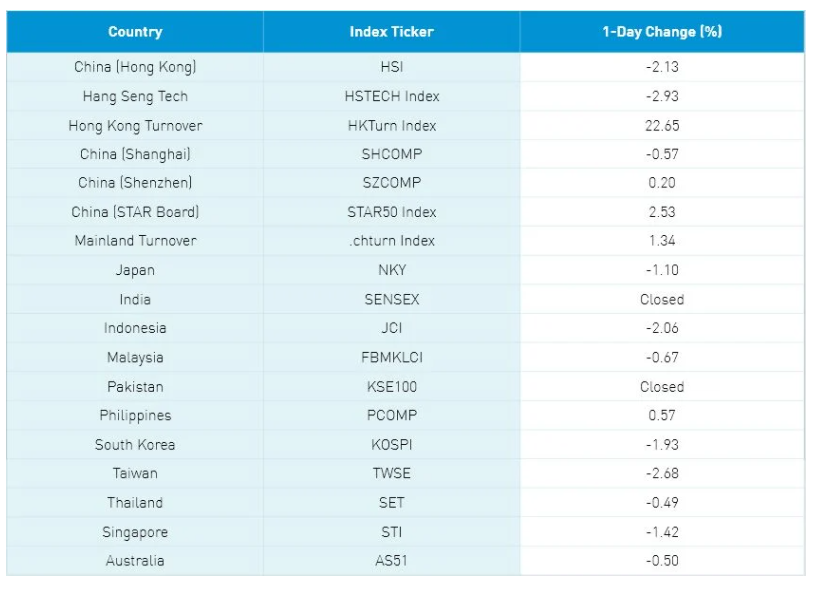The width and height of the screenshot is (817, 591).
Task: Click Taiwan's change value -2.68
Action: [662, 473]
